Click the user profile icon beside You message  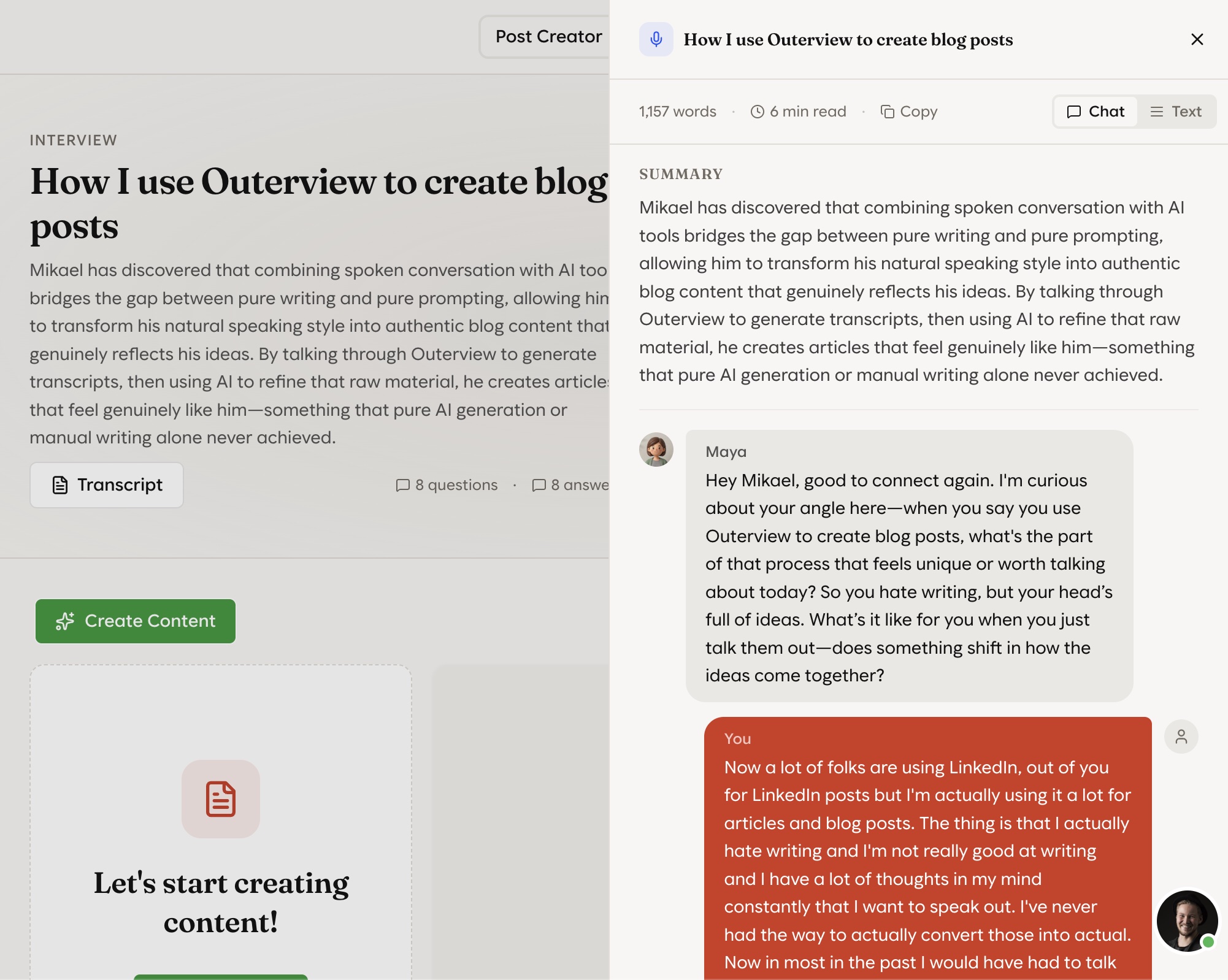1181,737
